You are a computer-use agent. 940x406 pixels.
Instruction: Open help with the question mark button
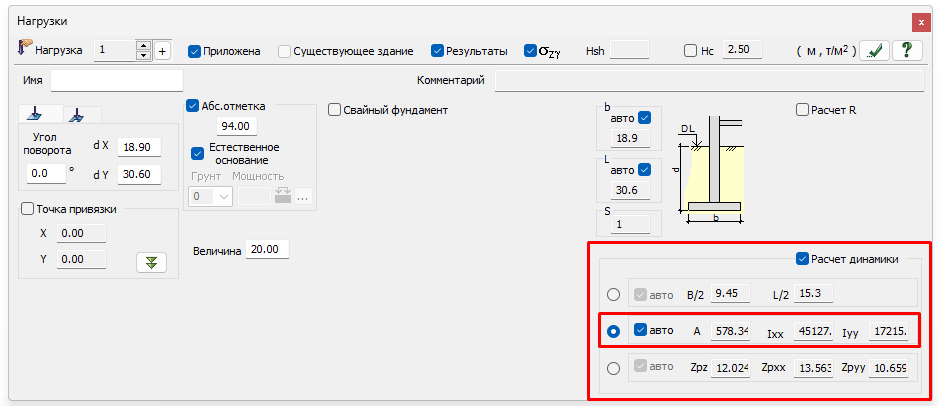click(906, 51)
